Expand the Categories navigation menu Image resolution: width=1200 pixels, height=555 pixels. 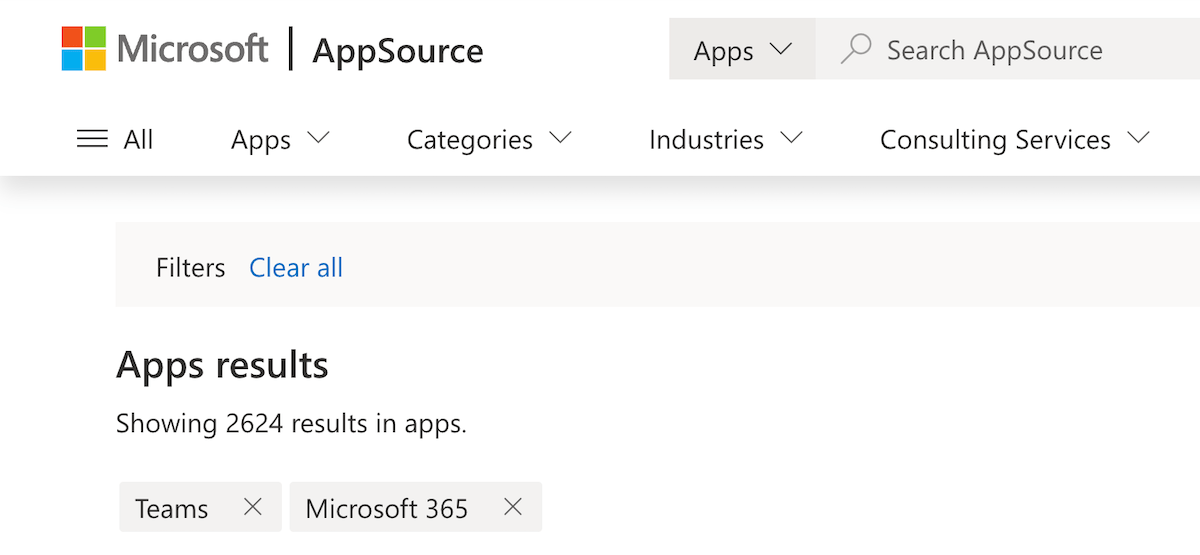point(489,140)
